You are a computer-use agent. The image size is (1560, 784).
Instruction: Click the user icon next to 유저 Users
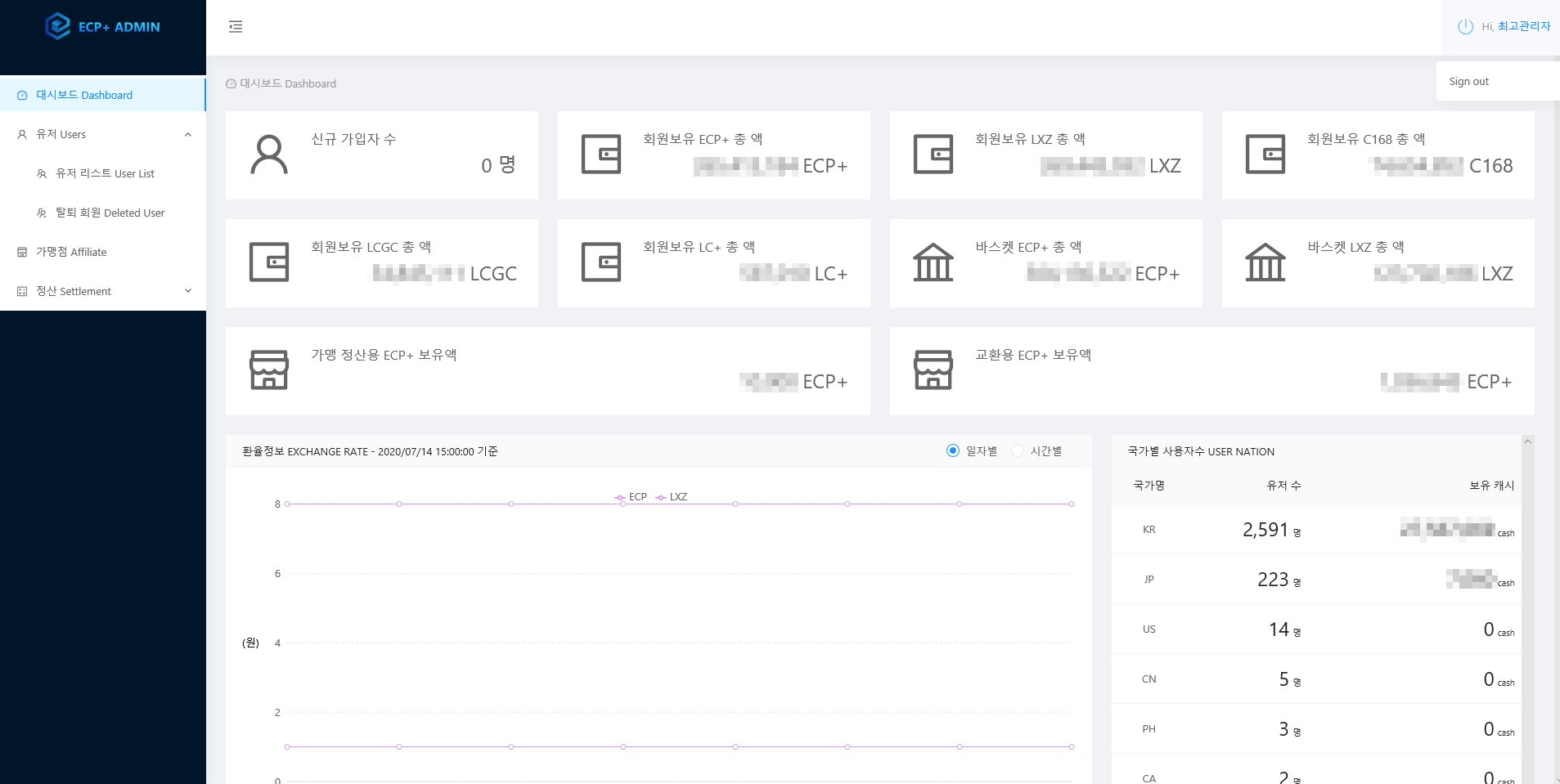22,135
